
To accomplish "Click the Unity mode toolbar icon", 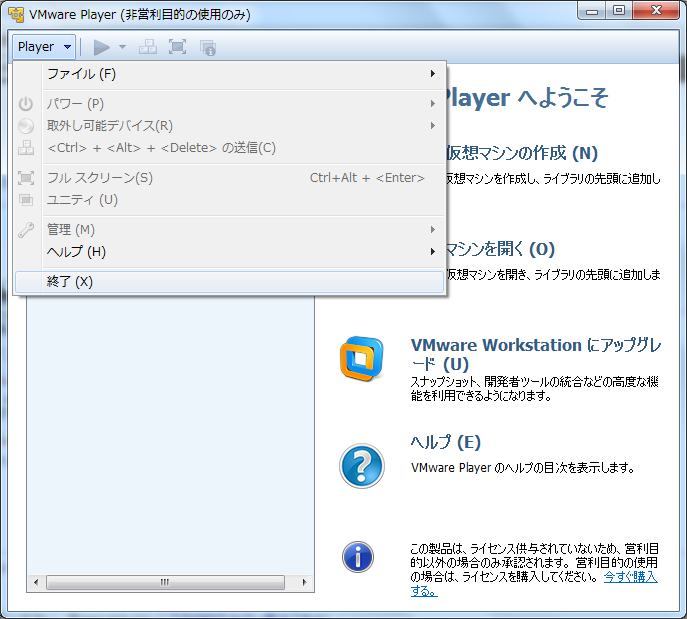I will point(207,47).
